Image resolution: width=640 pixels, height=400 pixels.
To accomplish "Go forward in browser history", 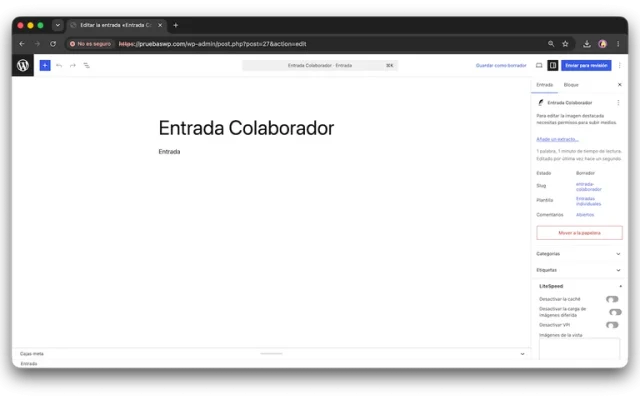I will pos(37,44).
